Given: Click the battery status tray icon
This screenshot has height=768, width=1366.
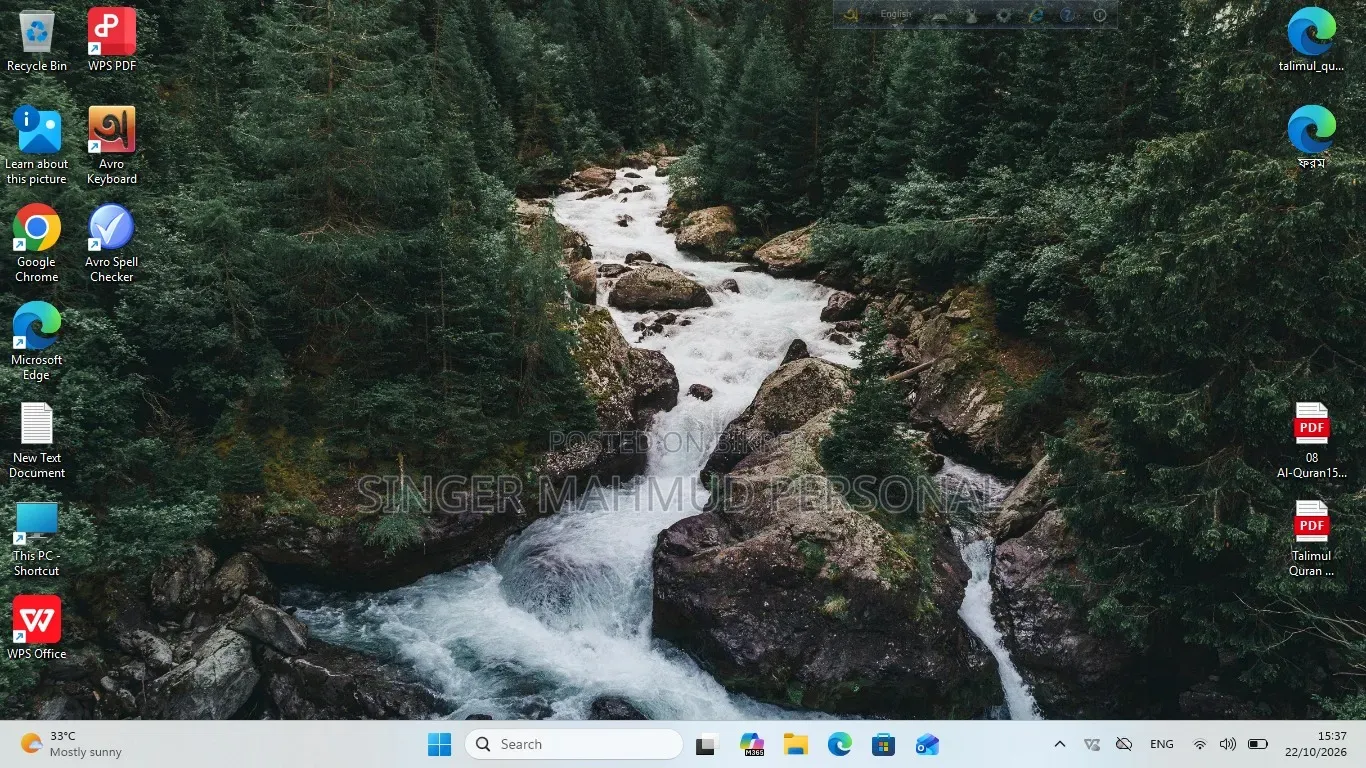Looking at the screenshot, I should tap(1258, 744).
